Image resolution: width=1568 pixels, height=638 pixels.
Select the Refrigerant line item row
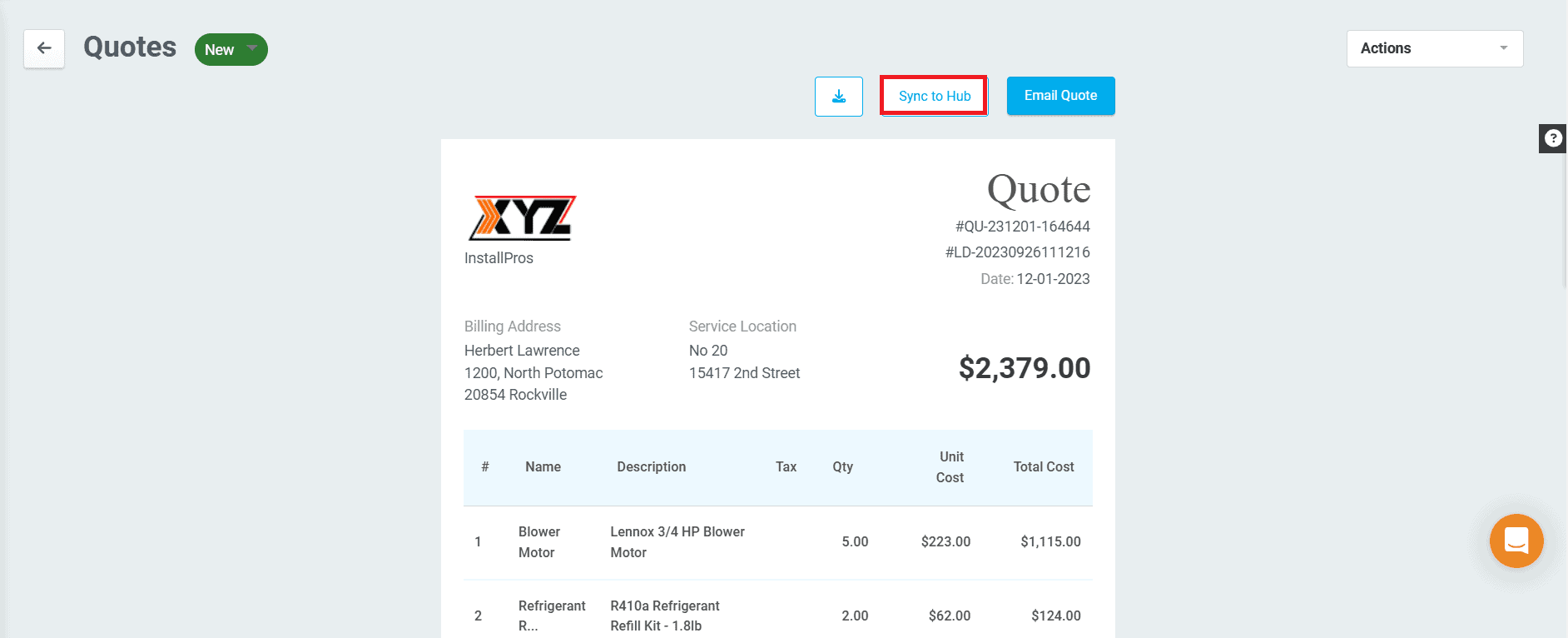click(x=552, y=616)
